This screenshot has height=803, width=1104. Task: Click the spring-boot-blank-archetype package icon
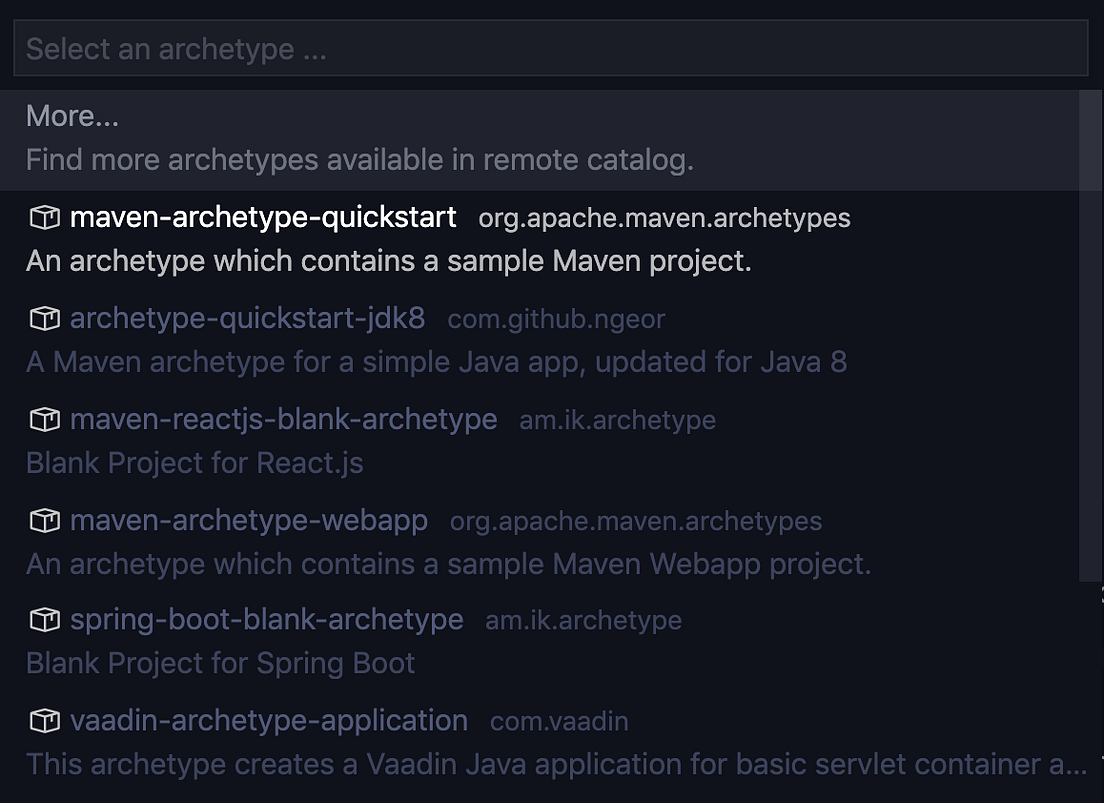[x=44, y=620]
